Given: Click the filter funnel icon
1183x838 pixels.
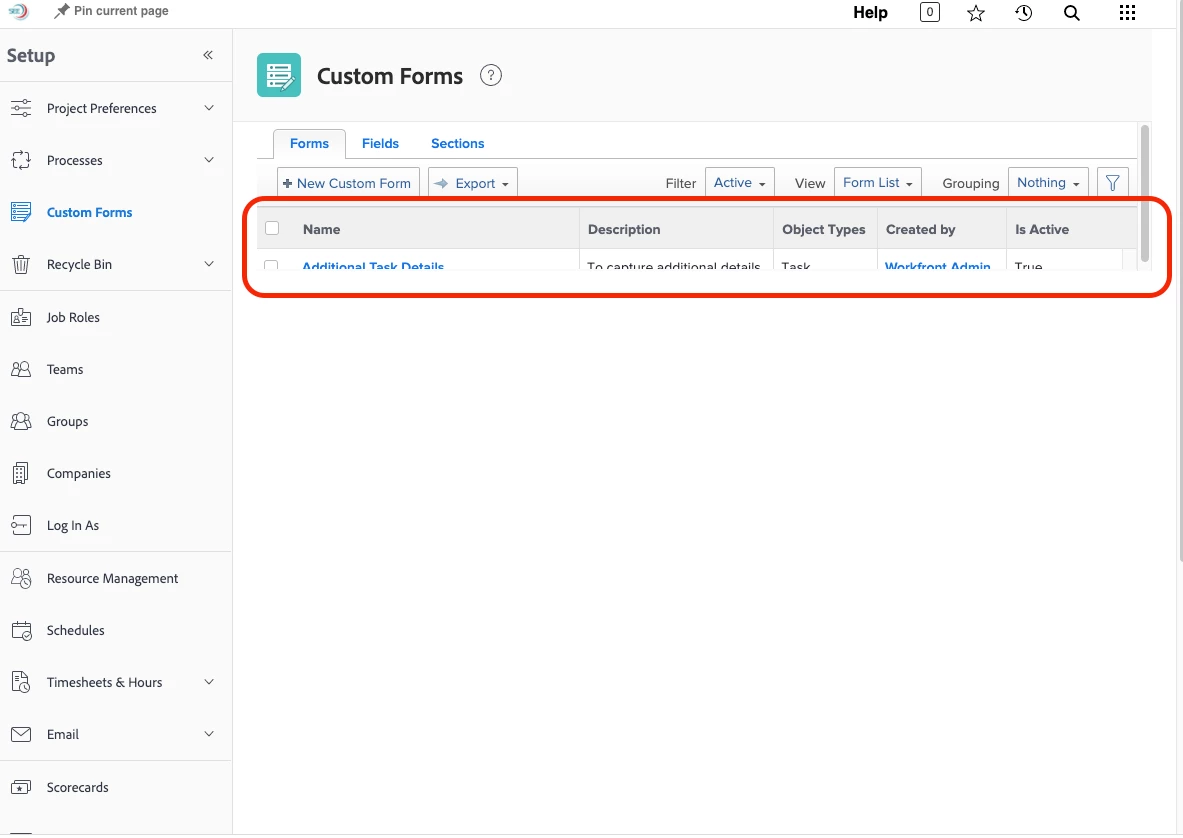Looking at the screenshot, I should (x=1112, y=183).
